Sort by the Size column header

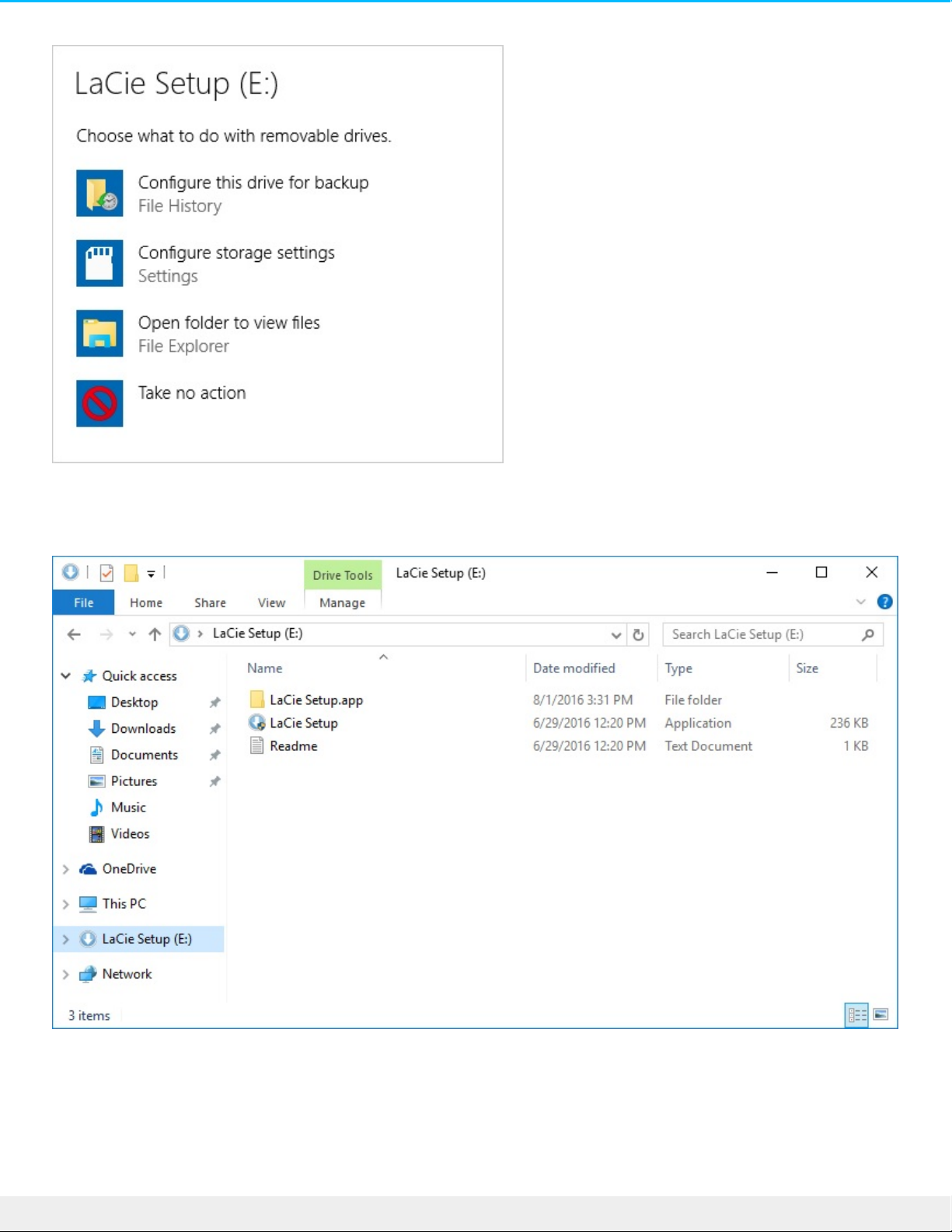(x=807, y=668)
